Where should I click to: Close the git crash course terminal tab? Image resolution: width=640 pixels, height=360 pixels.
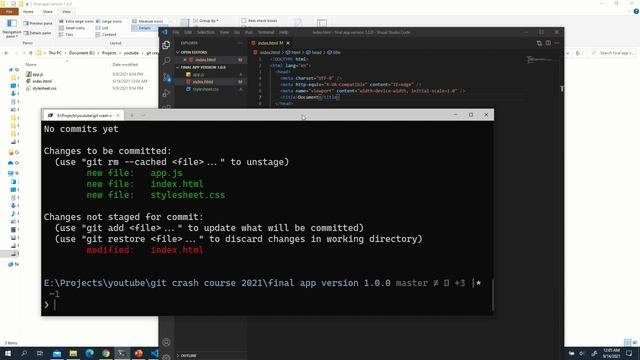118,116
